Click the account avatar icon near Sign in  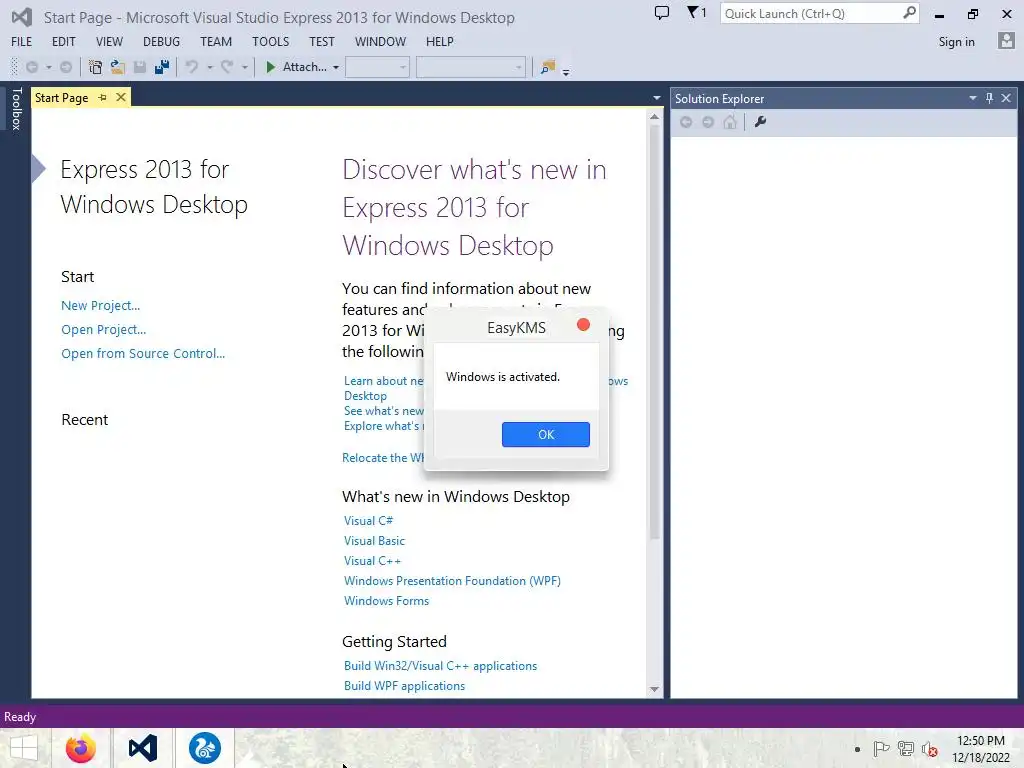pos(1006,41)
